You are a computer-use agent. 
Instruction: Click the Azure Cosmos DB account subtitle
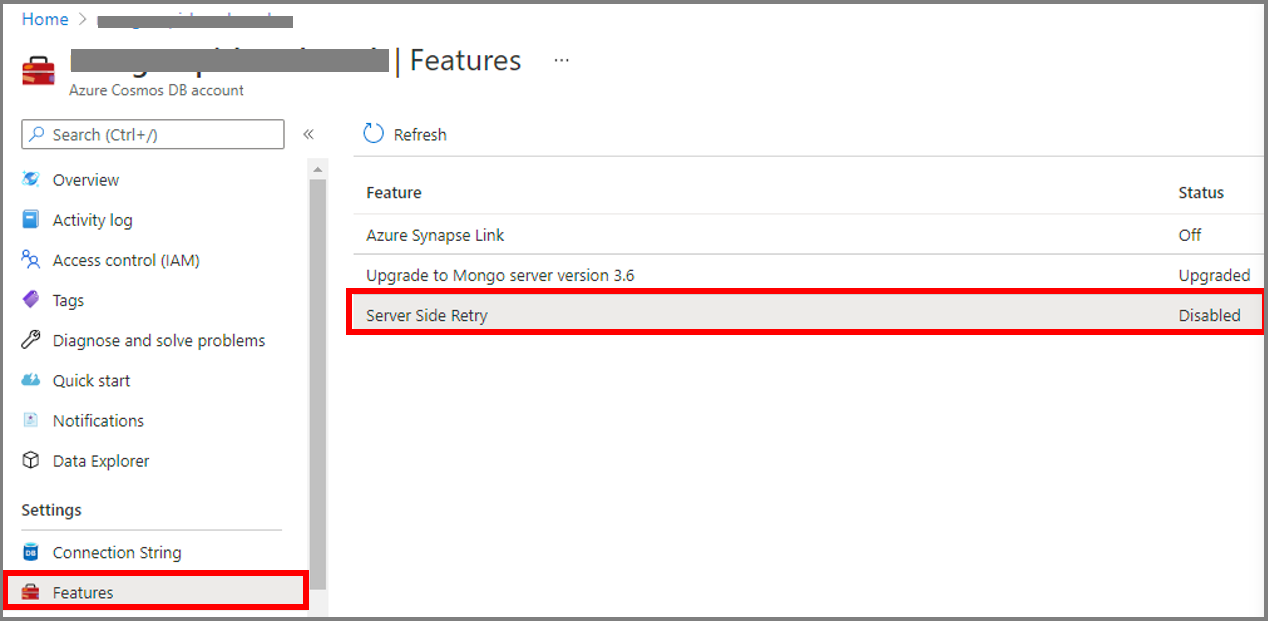click(x=156, y=90)
